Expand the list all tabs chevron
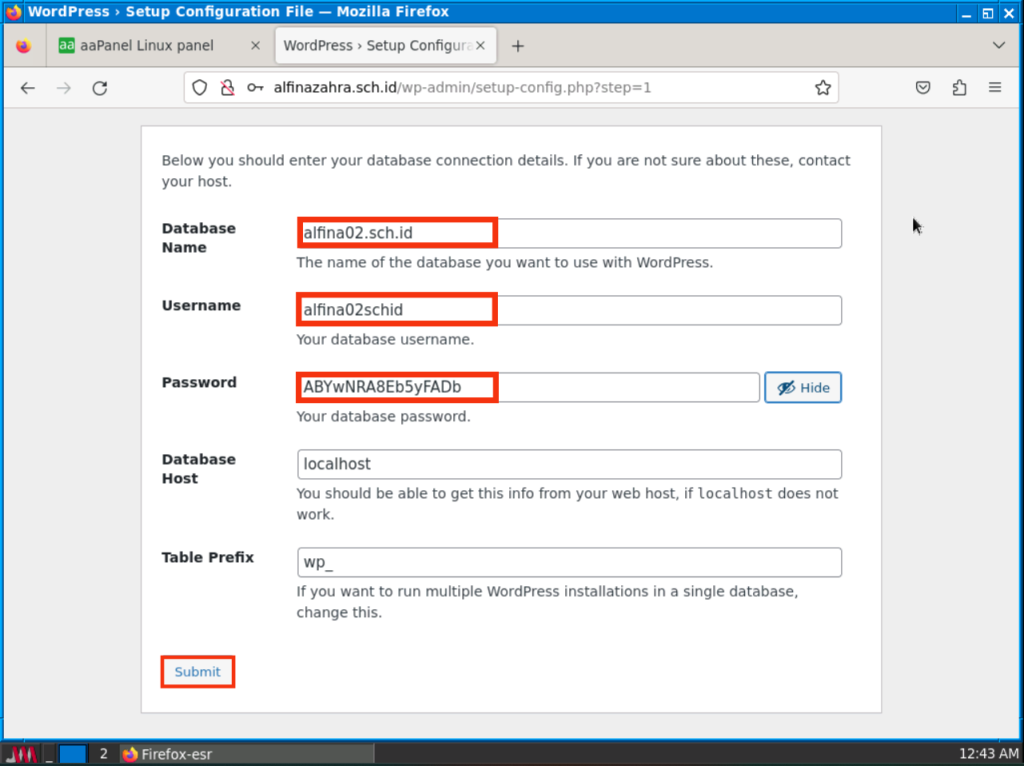 pos(998,46)
